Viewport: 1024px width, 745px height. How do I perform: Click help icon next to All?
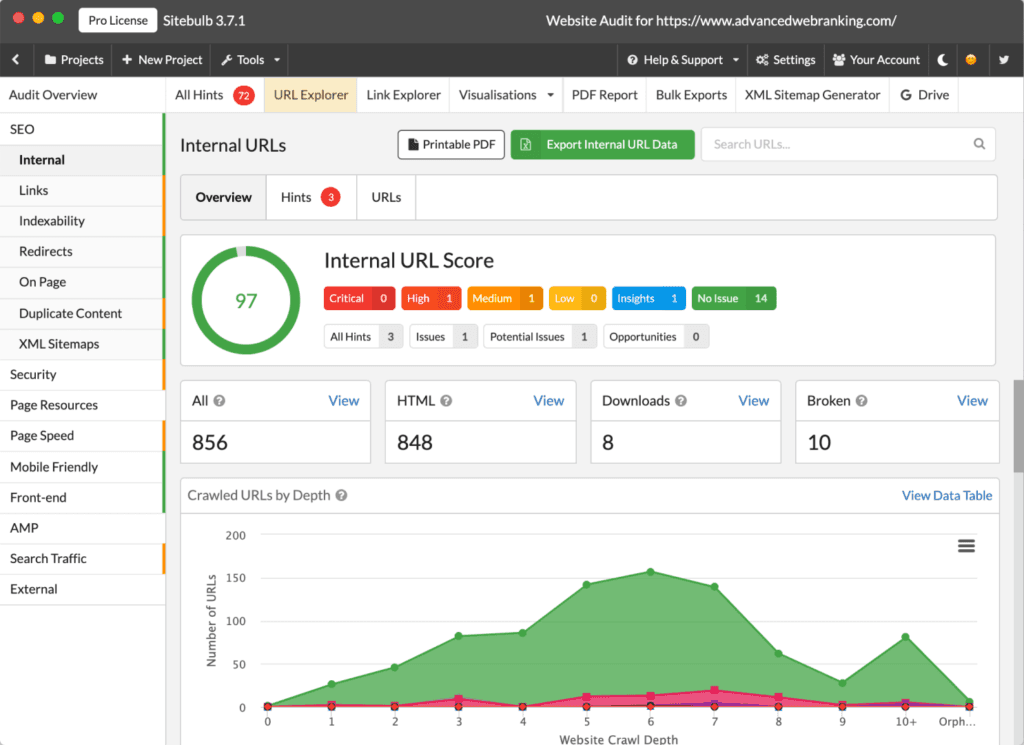[x=219, y=401]
